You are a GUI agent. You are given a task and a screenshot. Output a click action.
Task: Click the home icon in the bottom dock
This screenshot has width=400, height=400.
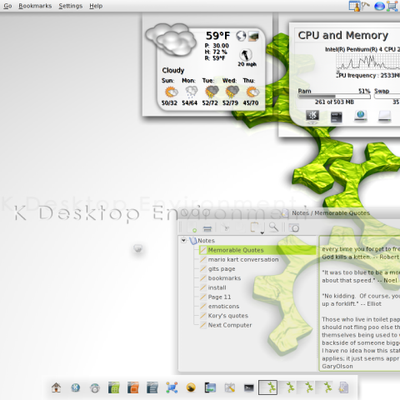56,387
